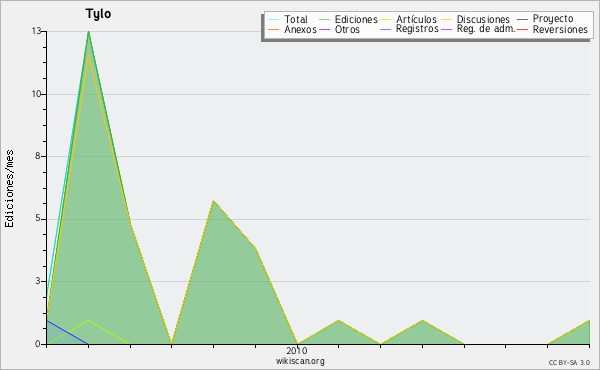Click the y-axis value 0
The width and height of the screenshot is (600, 370).
[38, 344]
